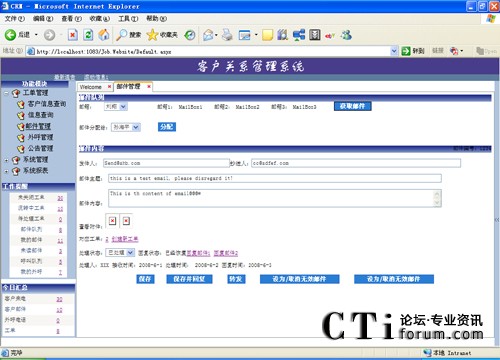The image size is (500, 360).
Task: Click the Print toolbar icon
Action: [227, 35]
